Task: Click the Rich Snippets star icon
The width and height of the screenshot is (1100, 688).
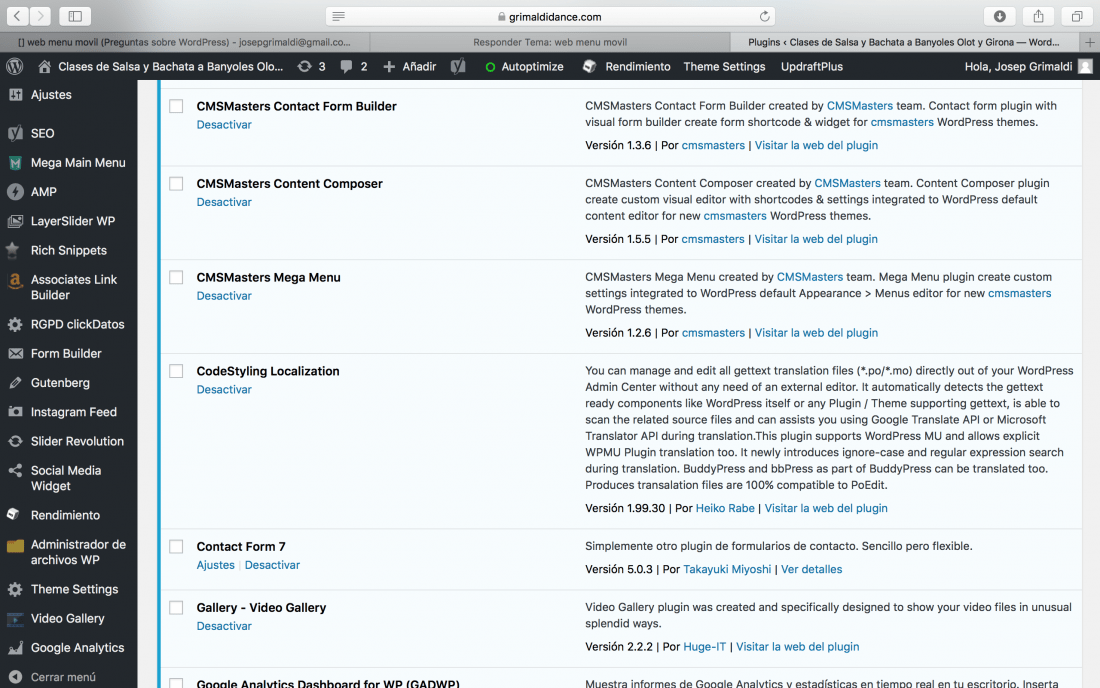Action: 13,250
